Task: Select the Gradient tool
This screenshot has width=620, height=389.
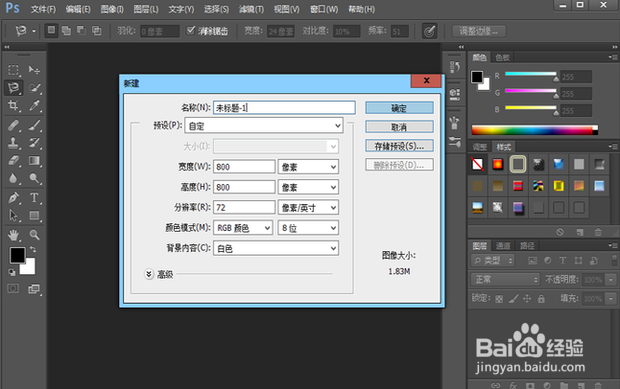Action: 34,161
